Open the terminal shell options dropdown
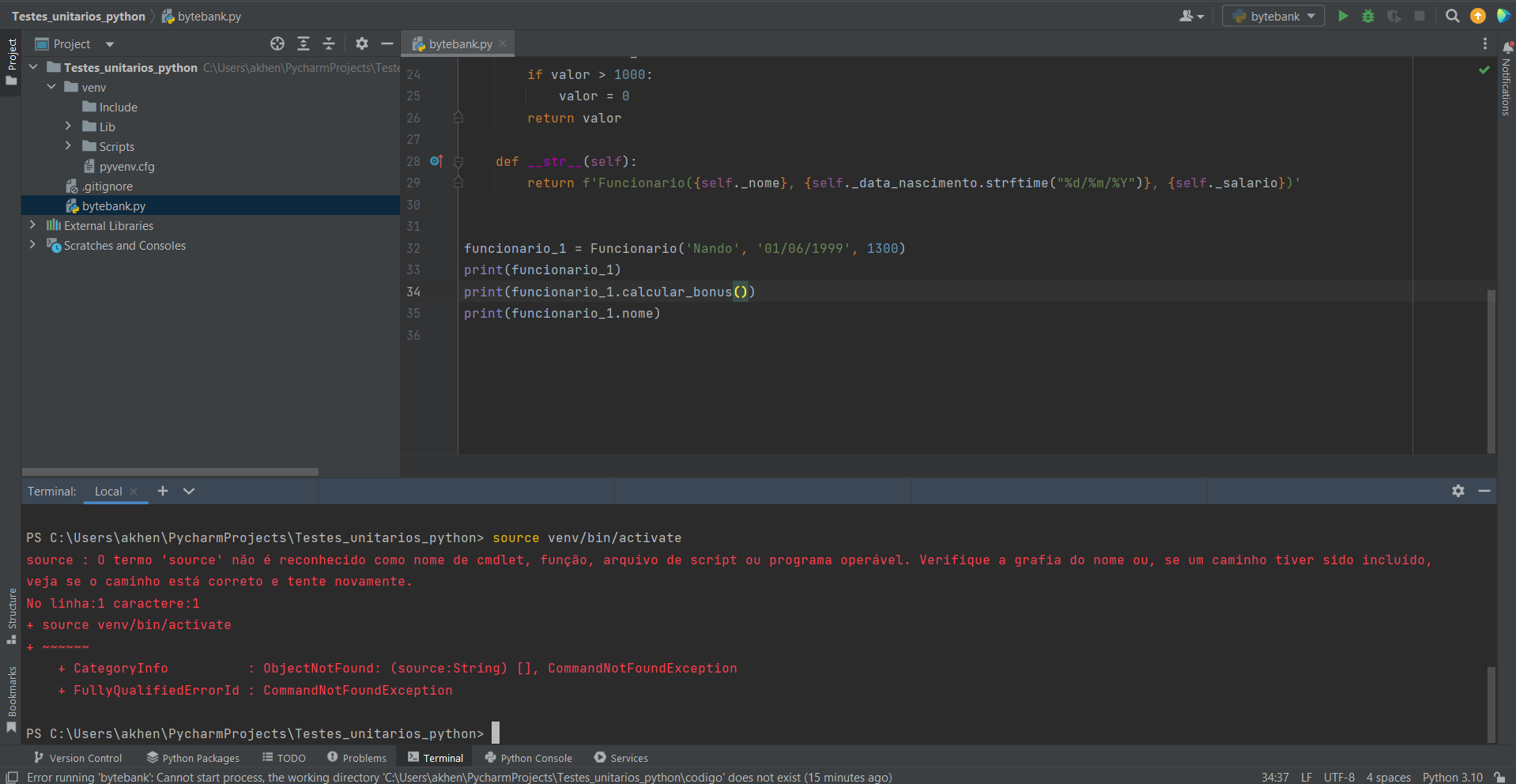The height and width of the screenshot is (784, 1516). click(189, 491)
